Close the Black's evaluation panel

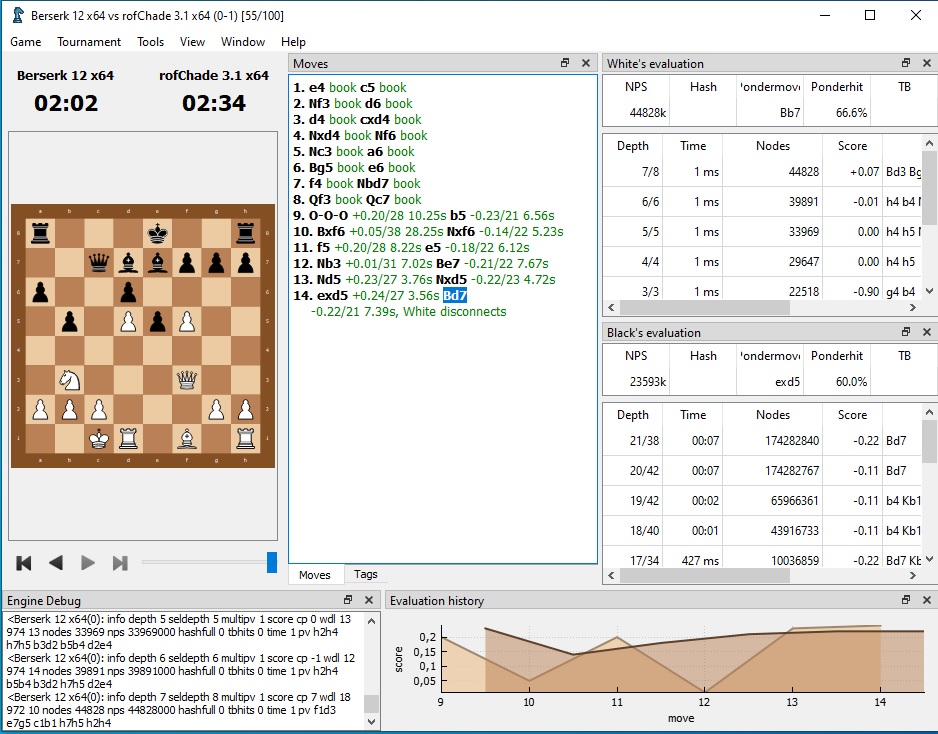click(927, 332)
